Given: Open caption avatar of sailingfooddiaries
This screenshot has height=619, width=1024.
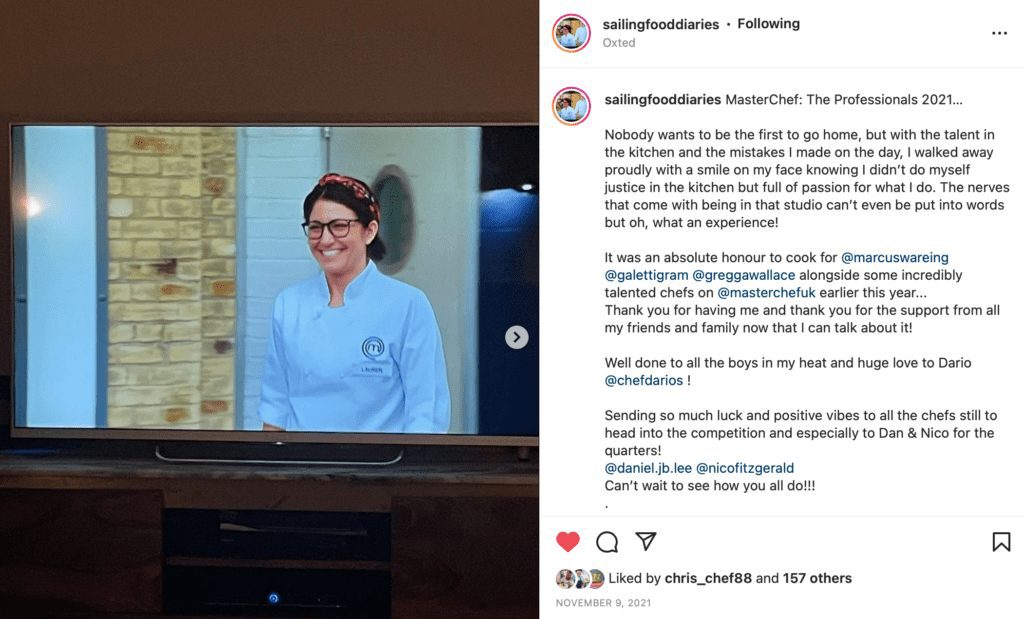Looking at the screenshot, I should tap(571, 106).
